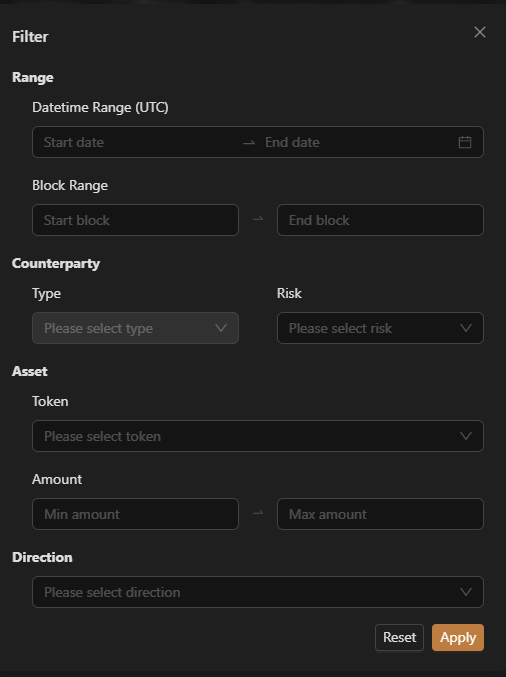Click the chevron arrow in Type selector

221,328
